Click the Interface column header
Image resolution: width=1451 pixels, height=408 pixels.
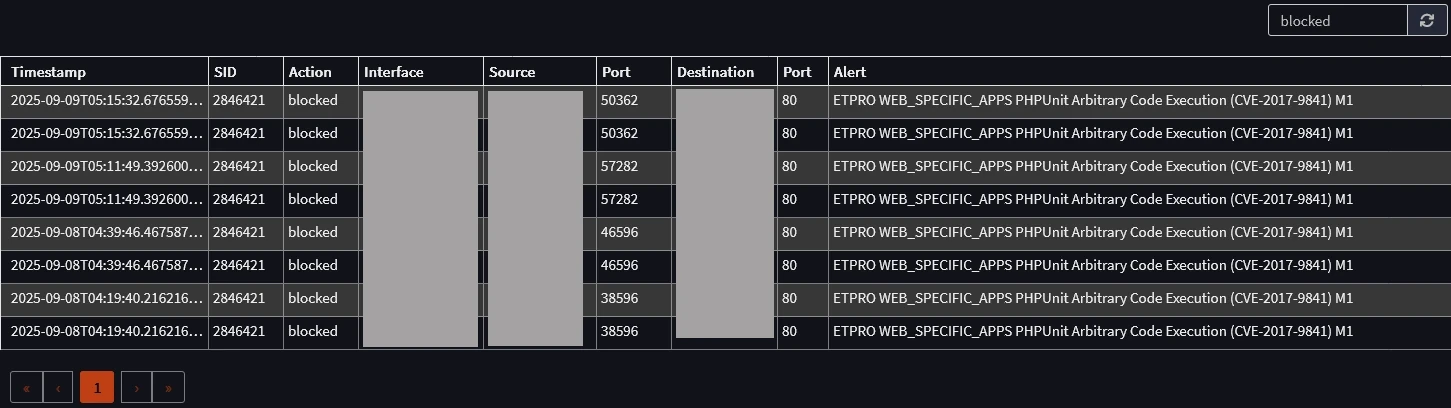pyautogui.click(x=394, y=72)
